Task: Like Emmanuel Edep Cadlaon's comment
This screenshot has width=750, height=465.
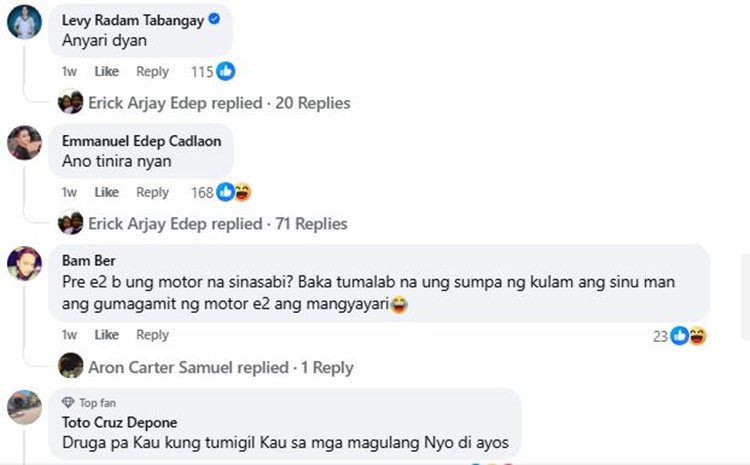Action: (x=106, y=192)
